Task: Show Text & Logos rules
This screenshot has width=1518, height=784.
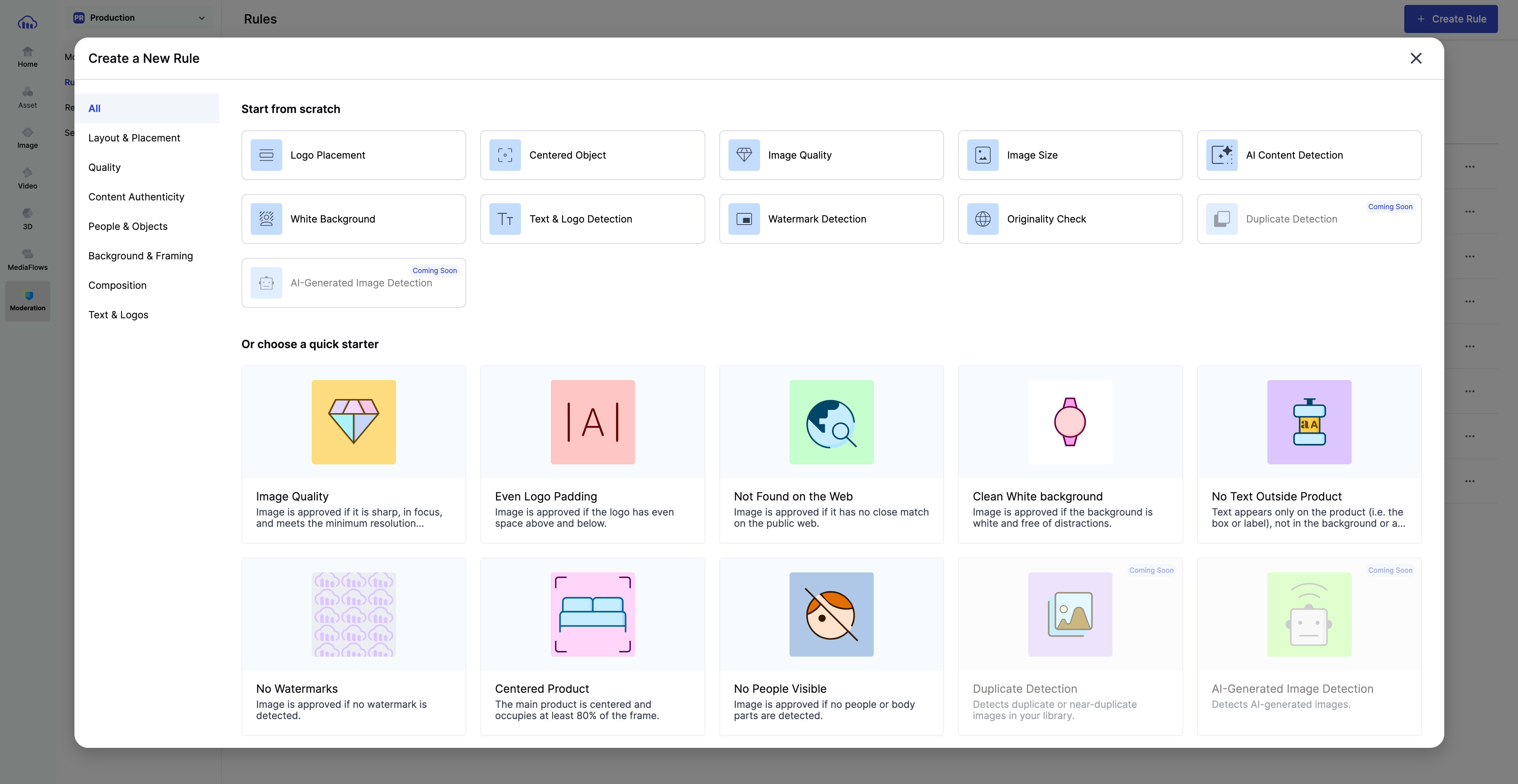Action: coord(118,314)
